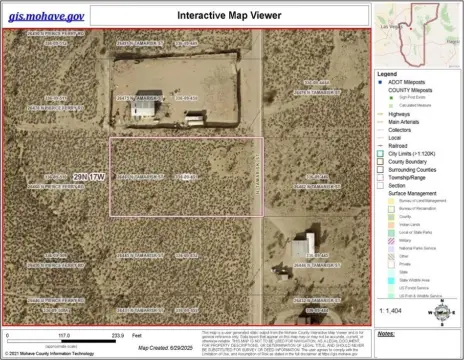464x360 pixels.
Task: Click the Local road line symbol
Action: click(x=380, y=138)
